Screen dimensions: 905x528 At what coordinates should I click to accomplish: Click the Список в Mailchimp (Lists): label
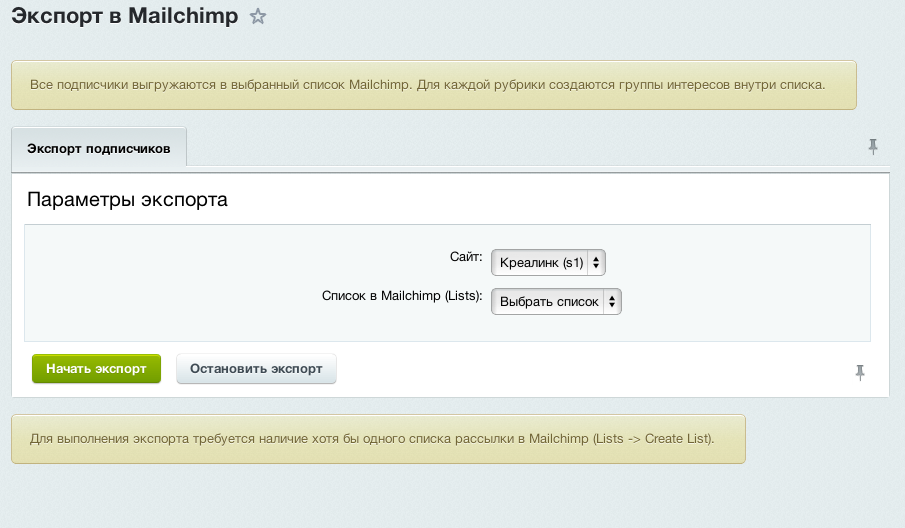[402, 296]
